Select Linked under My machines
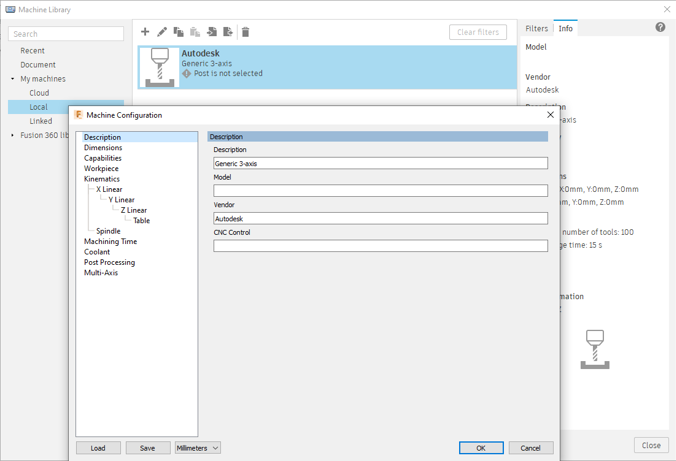This screenshot has width=676, height=461. 41,121
